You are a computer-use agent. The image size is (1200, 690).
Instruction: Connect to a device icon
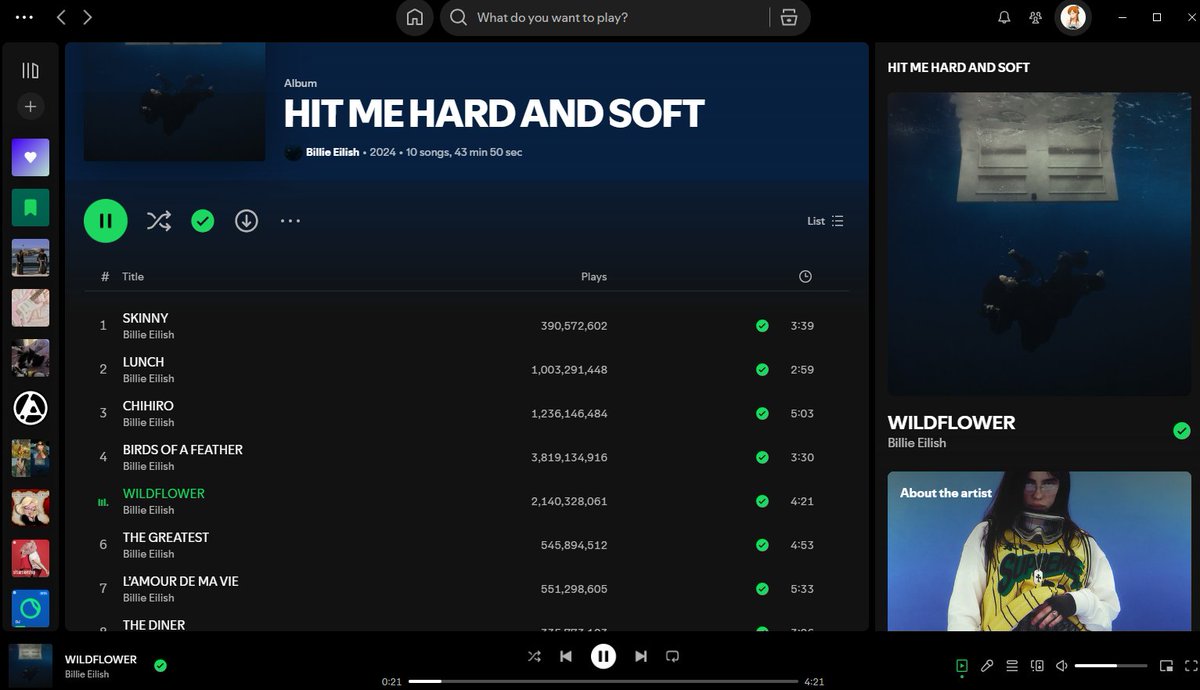point(1037,665)
